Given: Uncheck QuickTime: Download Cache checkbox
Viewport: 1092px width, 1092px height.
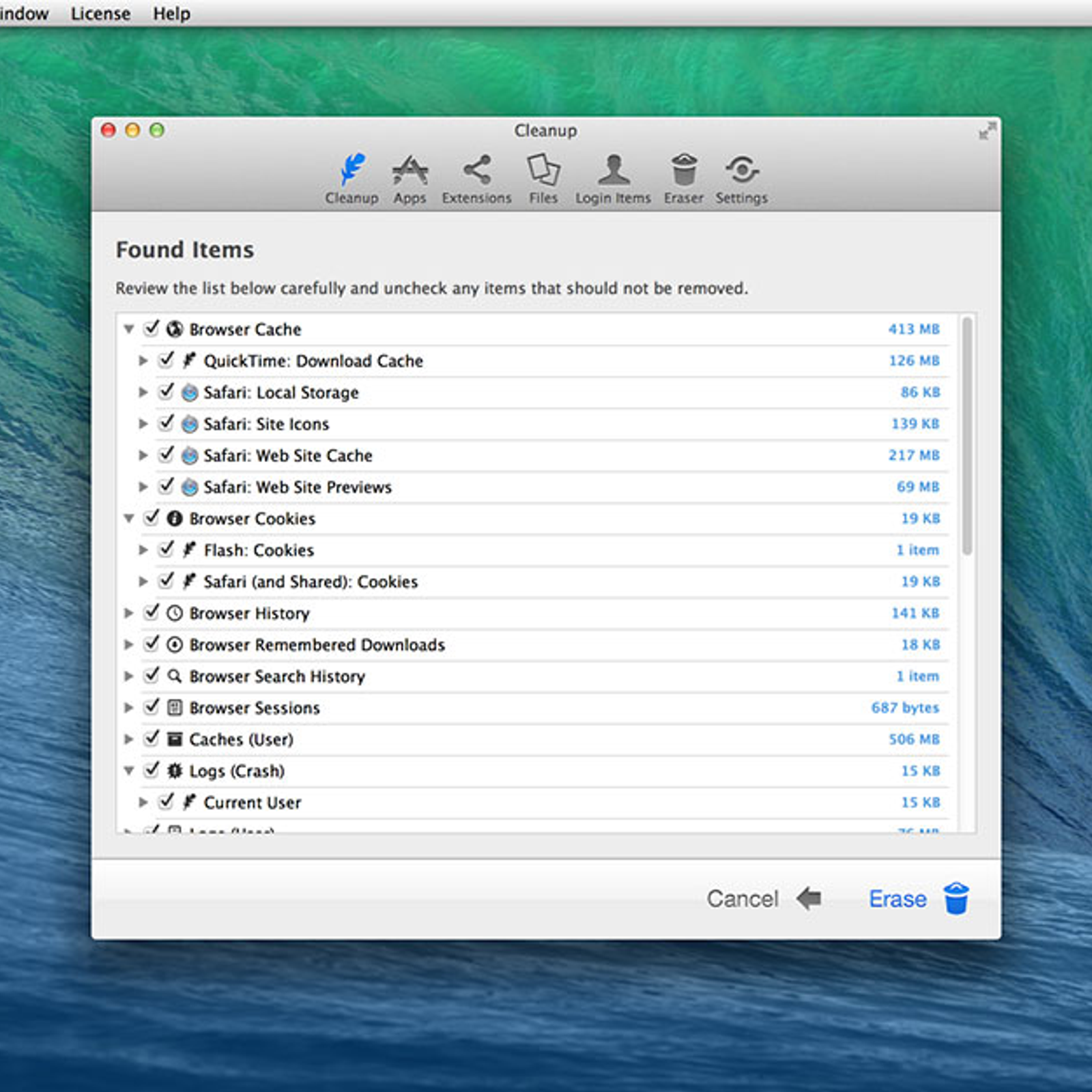Looking at the screenshot, I should (x=167, y=360).
